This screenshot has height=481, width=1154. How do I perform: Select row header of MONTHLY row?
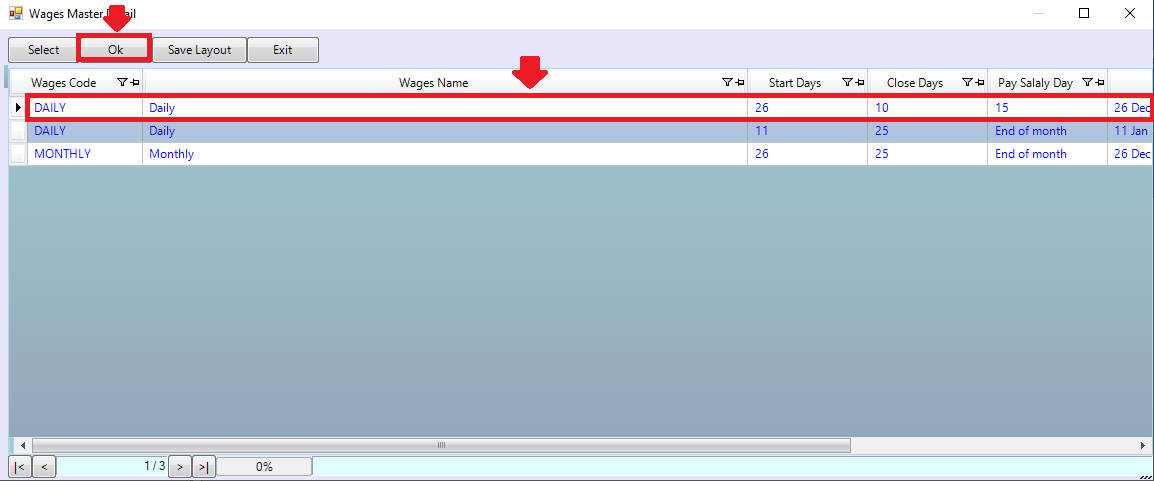pyautogui.click(x=18, y=154)
